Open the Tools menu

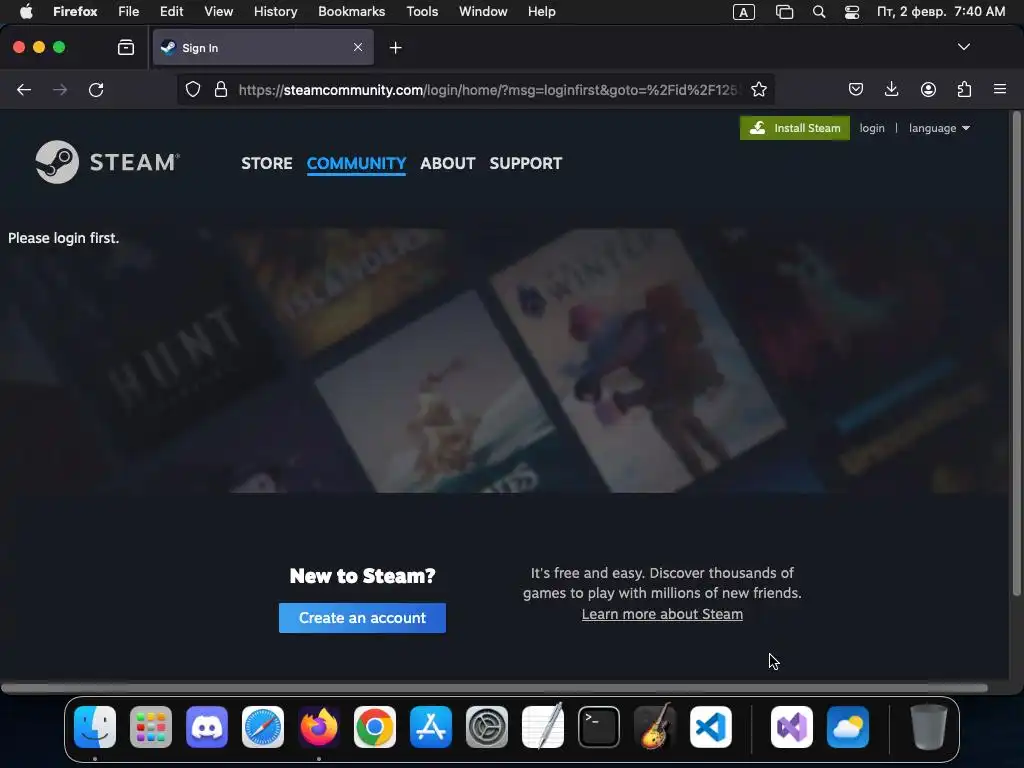click(x=422, y=12)
